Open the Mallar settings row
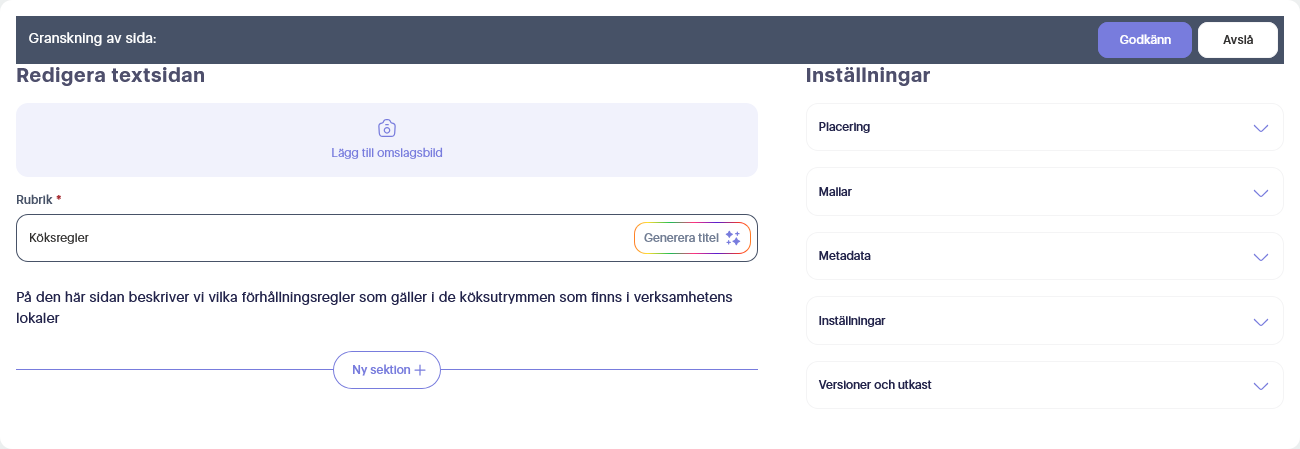This screenshot has height=449, width=1300. point(1044,192)
